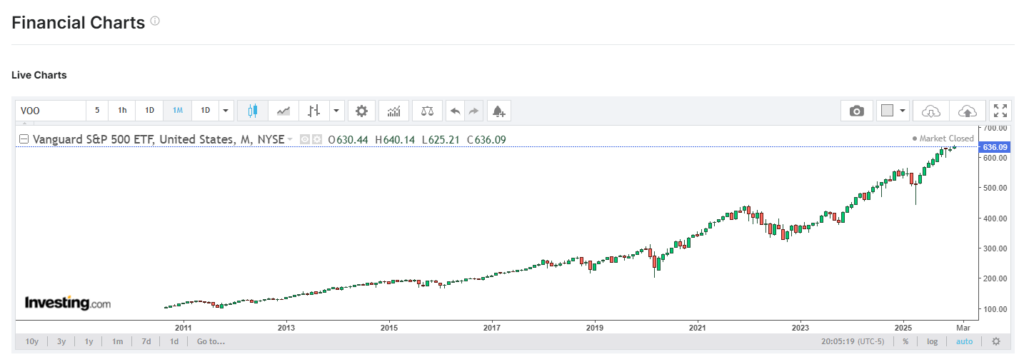The height and width of the screenshot is (362, 1024).
Task: Click the Financial Charts heading
Action: [x=78, y=23]
